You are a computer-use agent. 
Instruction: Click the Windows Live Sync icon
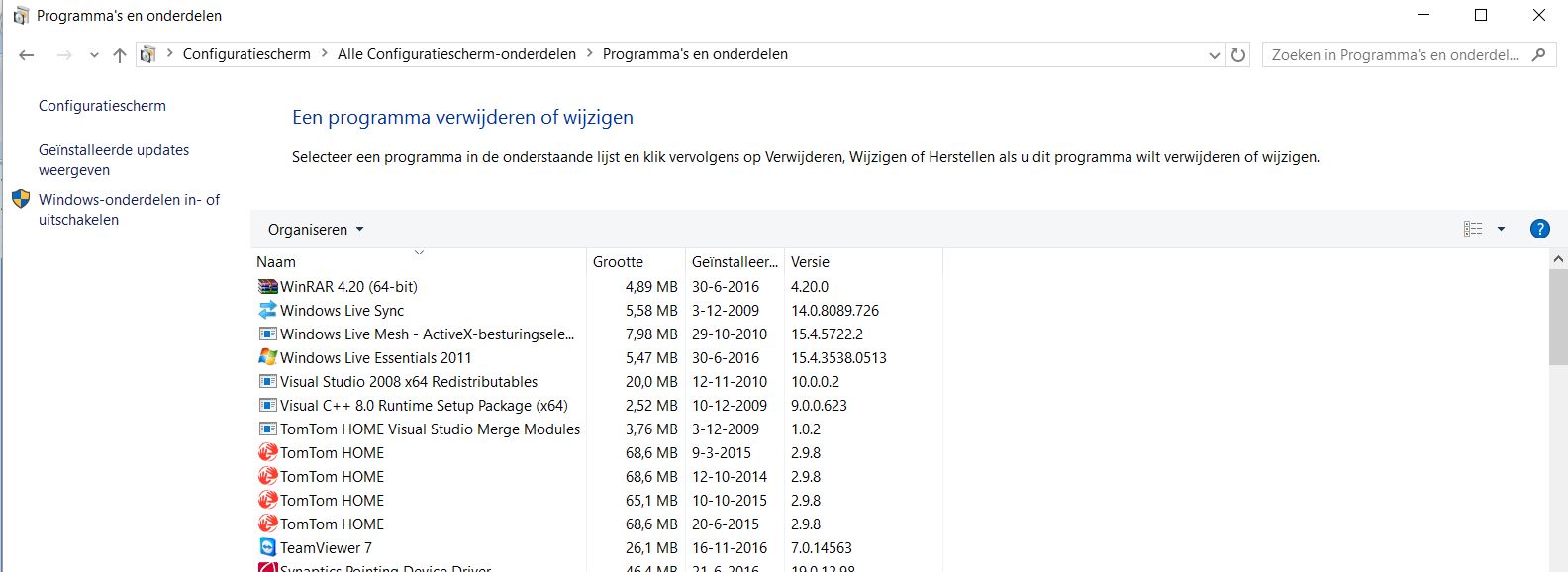[x=267, y=311]
